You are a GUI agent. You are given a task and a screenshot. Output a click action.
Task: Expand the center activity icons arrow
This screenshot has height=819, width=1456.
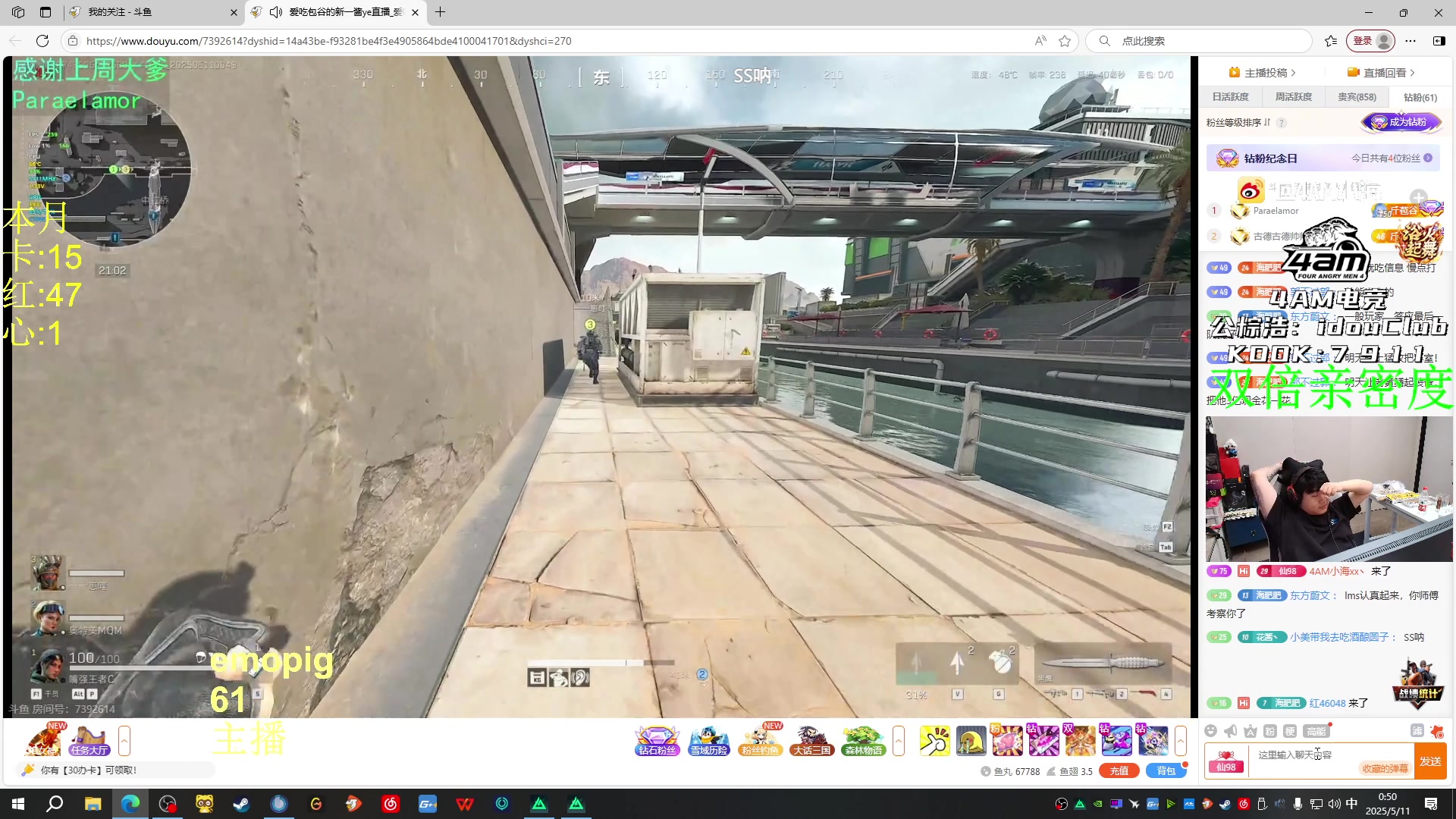[x=899, y=741]
